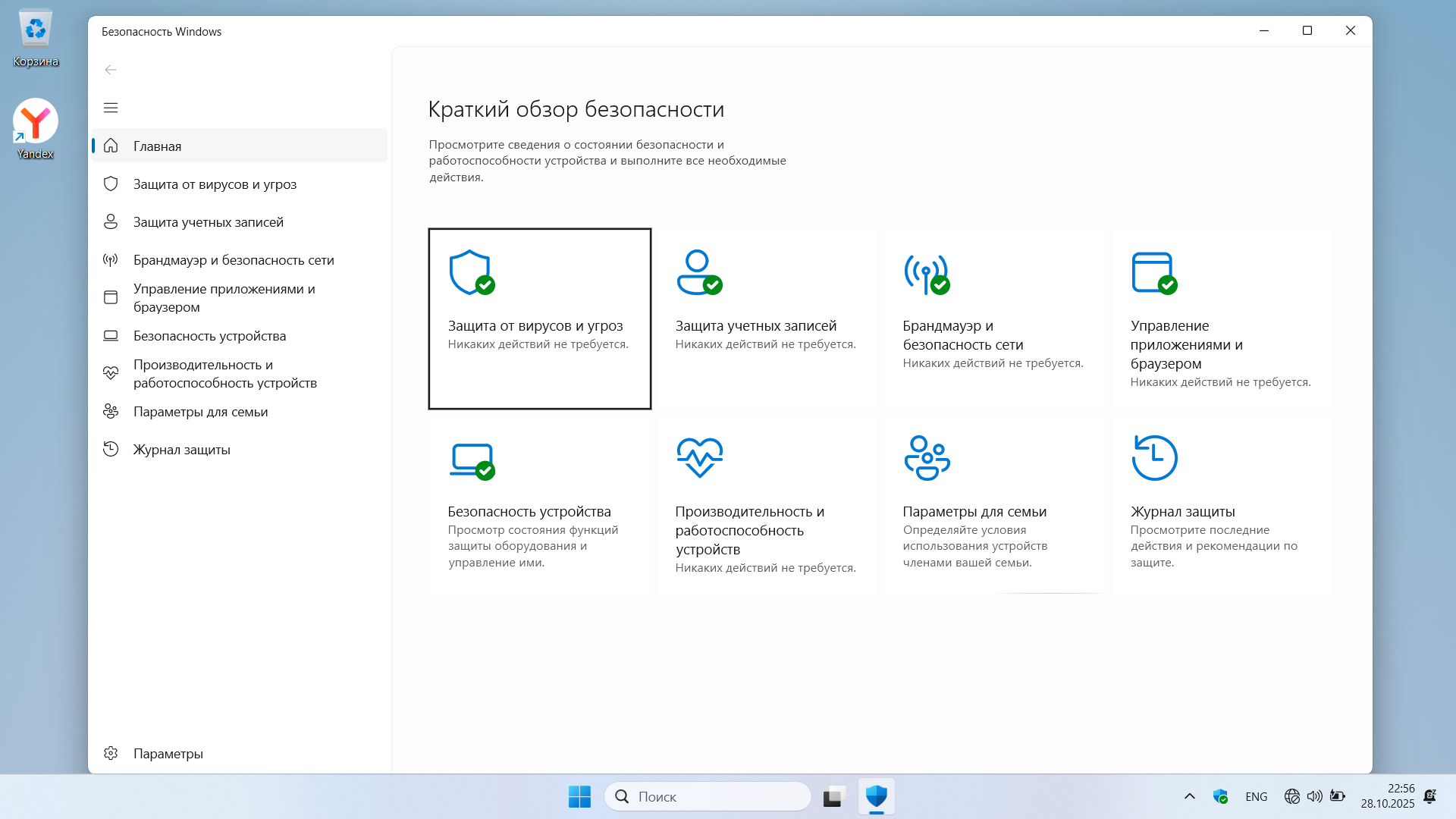The image size is (1456, 819).
Task: Open the protection history clock tile icon
Action: (1153, 458)
